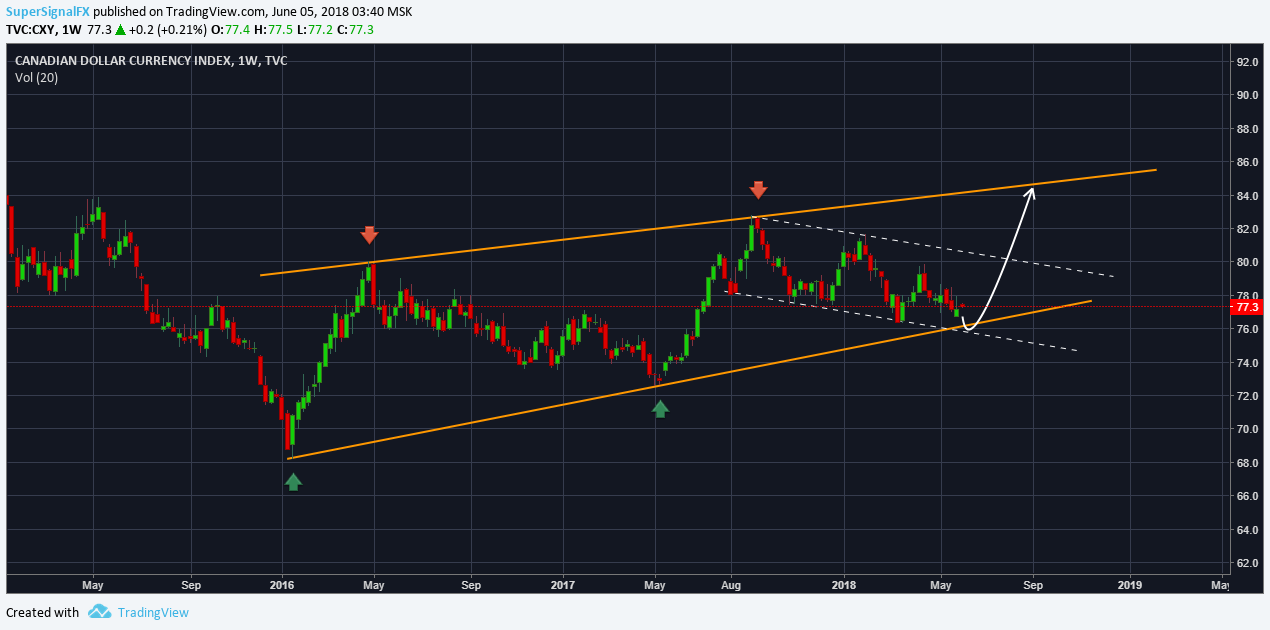Click the 2016 time axis label

click(x=283, y=583)
